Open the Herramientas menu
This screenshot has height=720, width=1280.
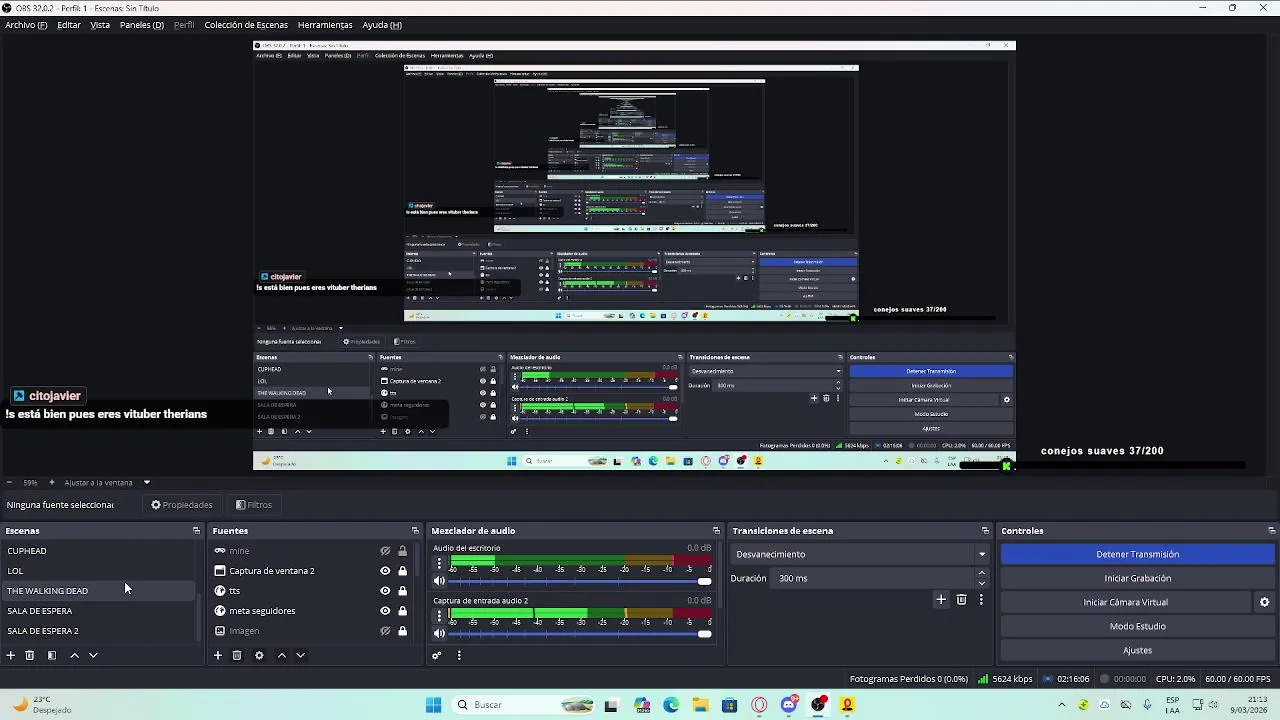(x=325, y=25)
